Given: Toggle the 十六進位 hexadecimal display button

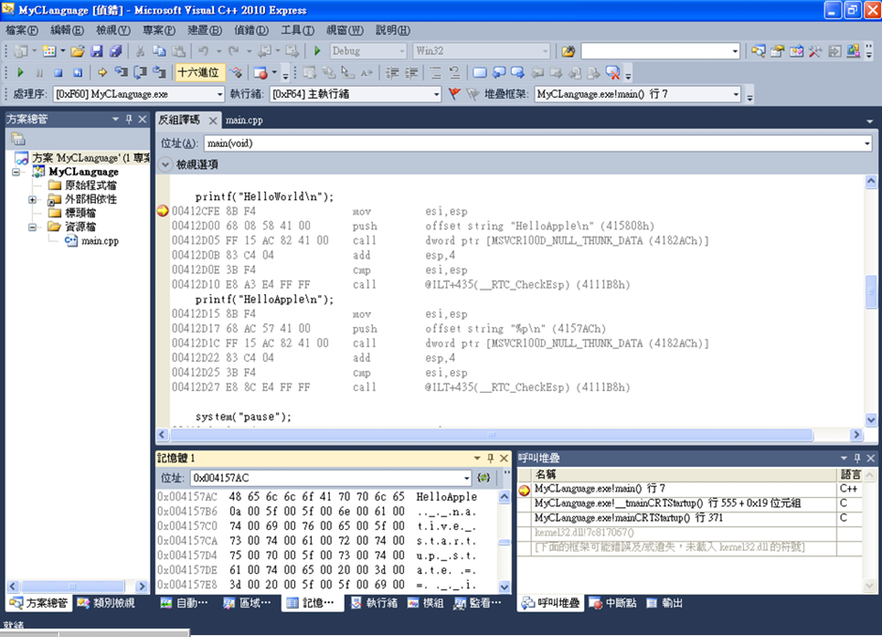Looking at the screenshot, I should [198, 73].
